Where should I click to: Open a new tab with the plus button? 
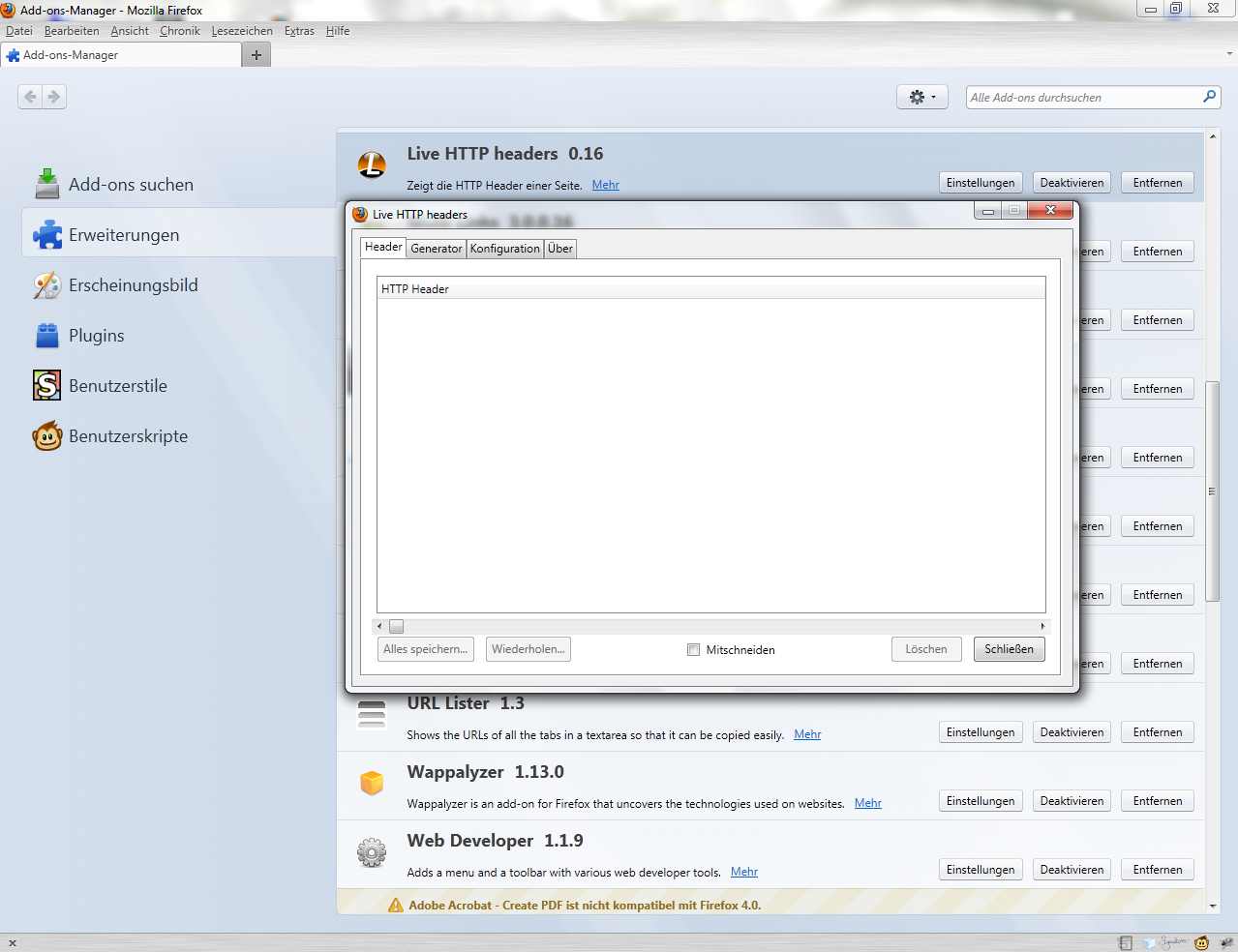pos(257,55)
